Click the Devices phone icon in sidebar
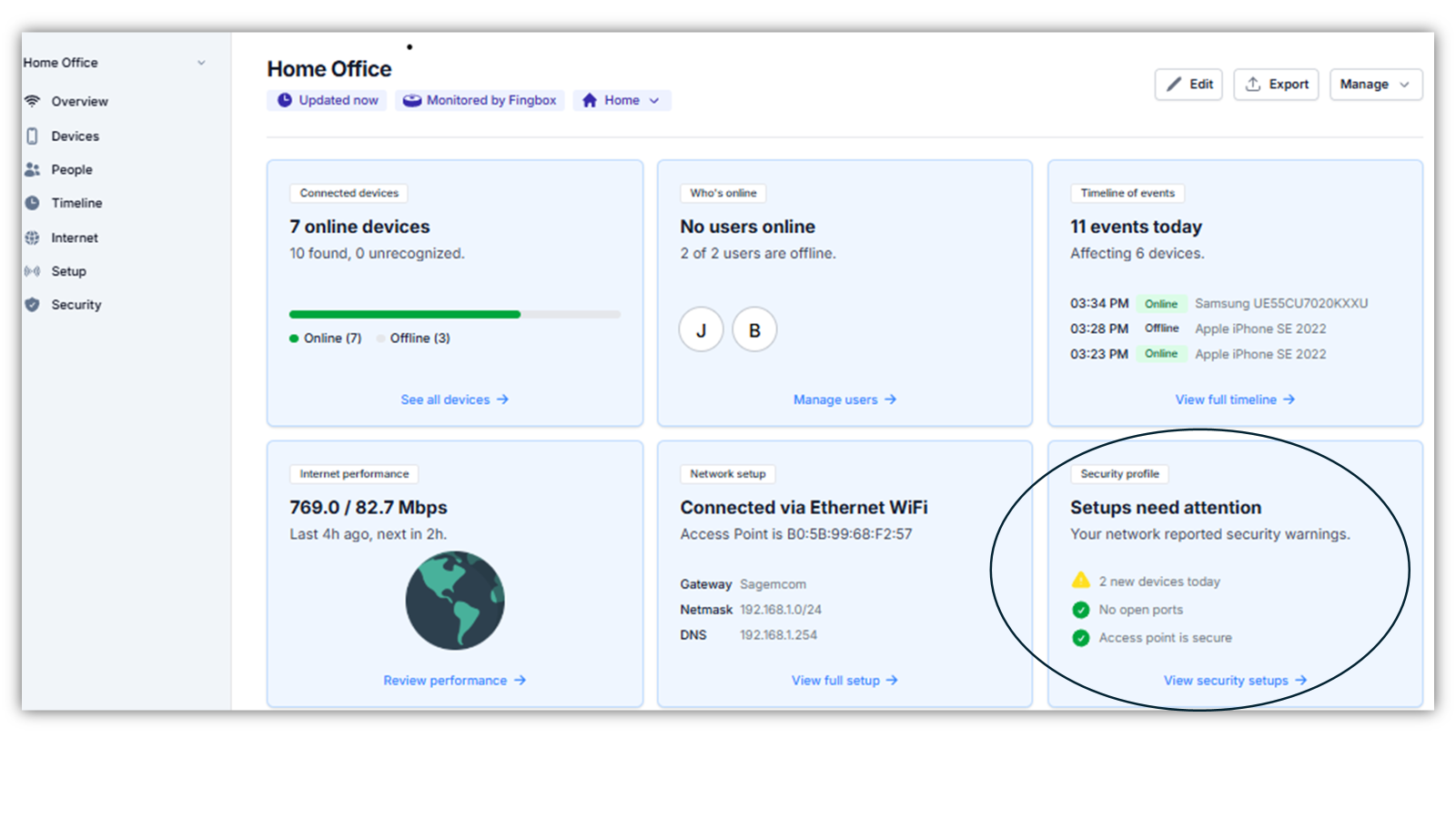This screenshot has width=1456, height=819. [x=33, y=136]
